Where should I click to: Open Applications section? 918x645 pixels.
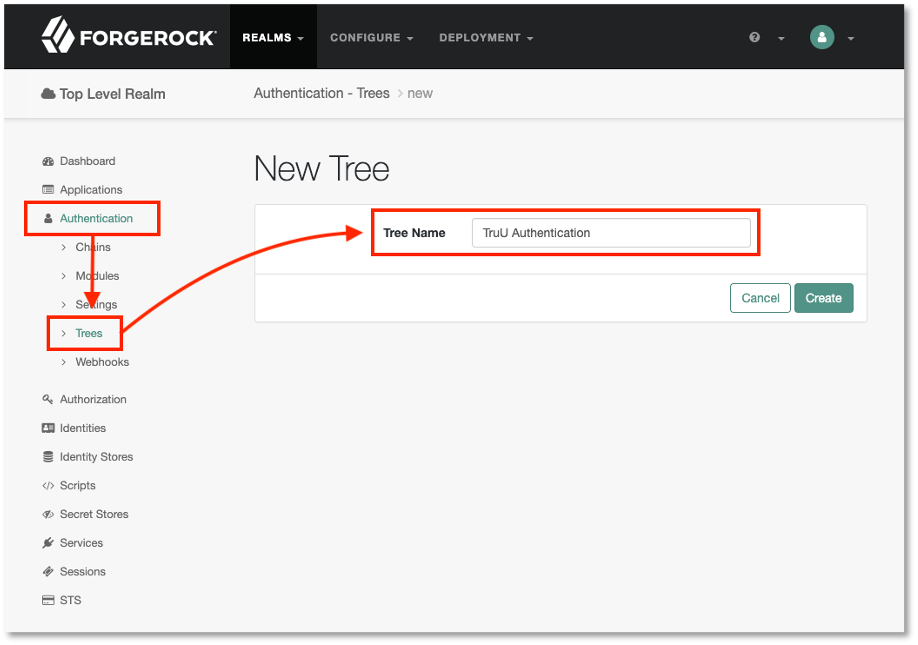pos(91,190)
